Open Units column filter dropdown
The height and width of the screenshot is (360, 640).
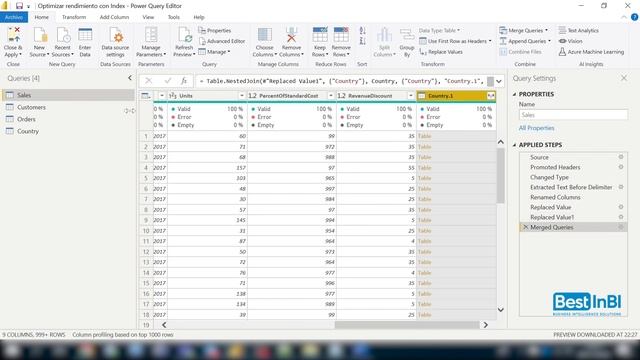(242, 96)
